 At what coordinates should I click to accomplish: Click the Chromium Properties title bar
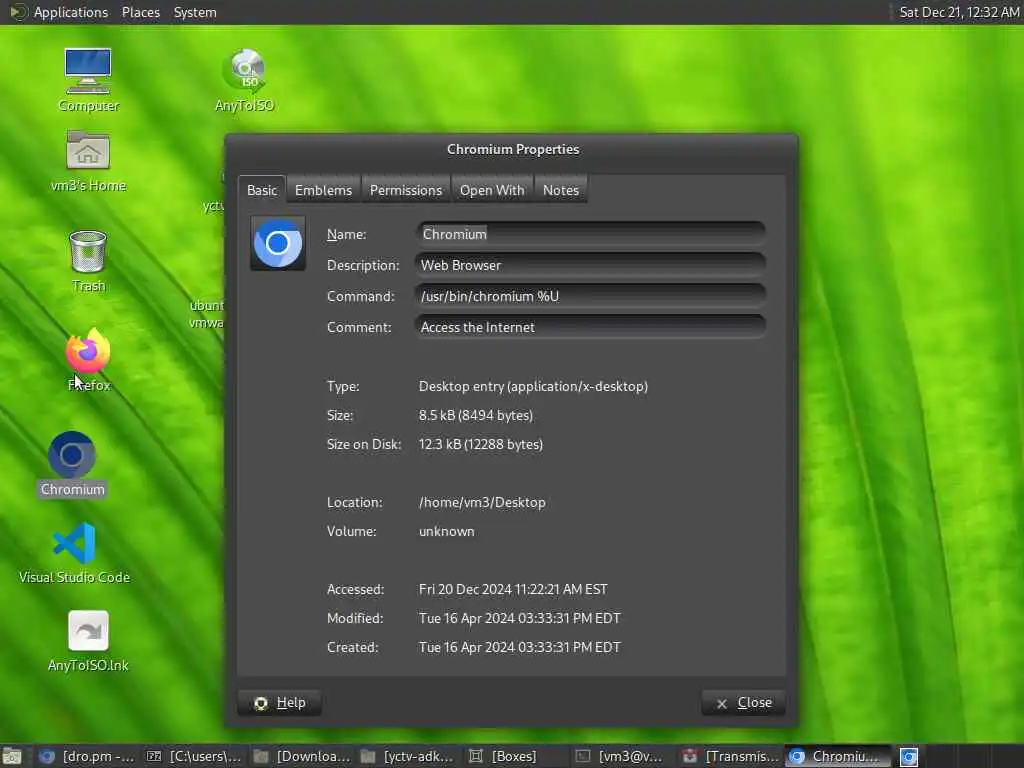click(512, 150)
